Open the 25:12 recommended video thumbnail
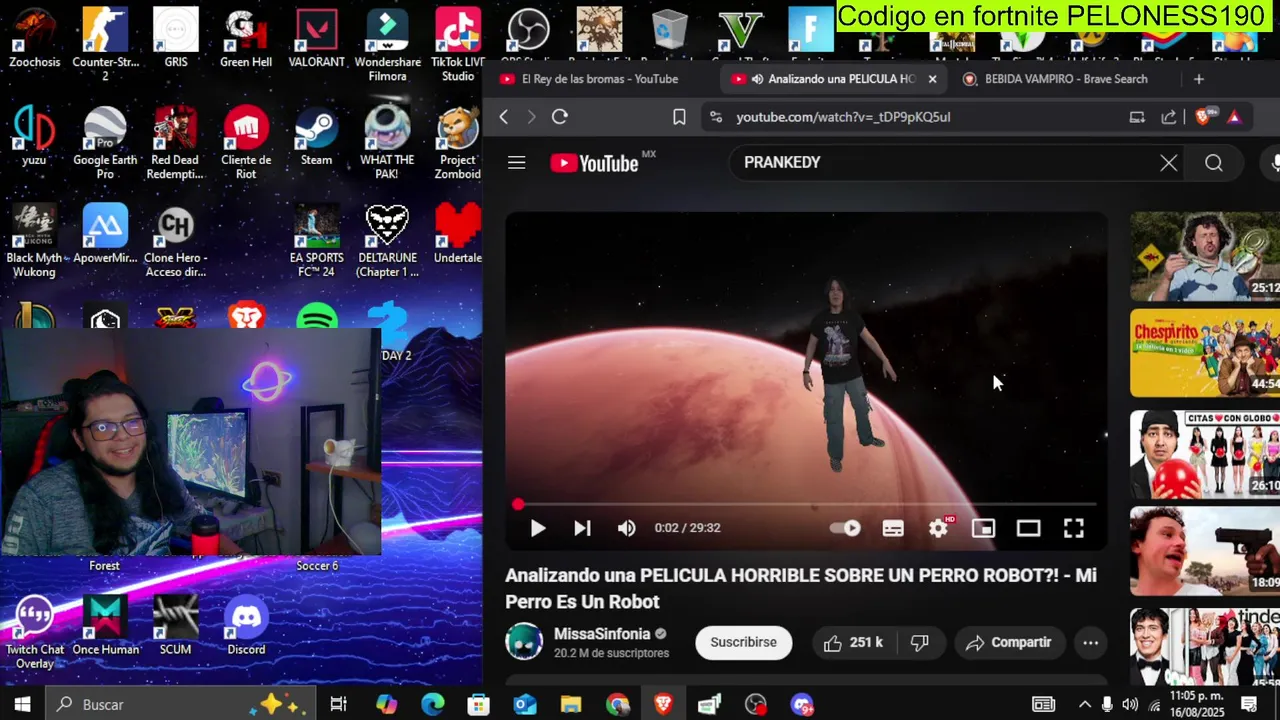1280x720 pixels. point(1205,256)
